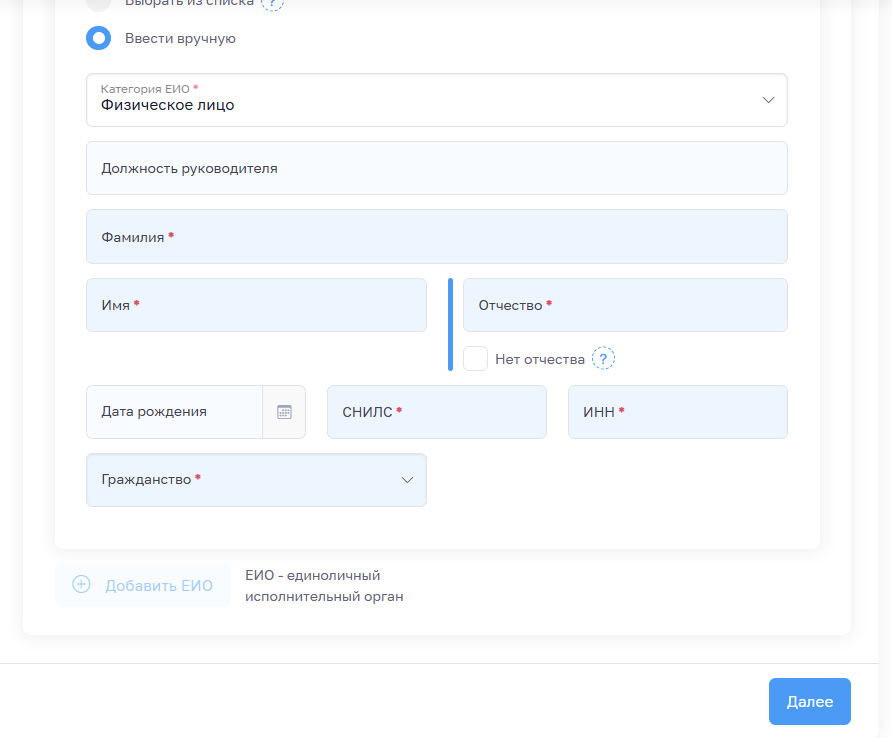Viewport: 892px width, 738px height.
Task: Click the help icon near Выбрать из списка
Action: point(272,3)
